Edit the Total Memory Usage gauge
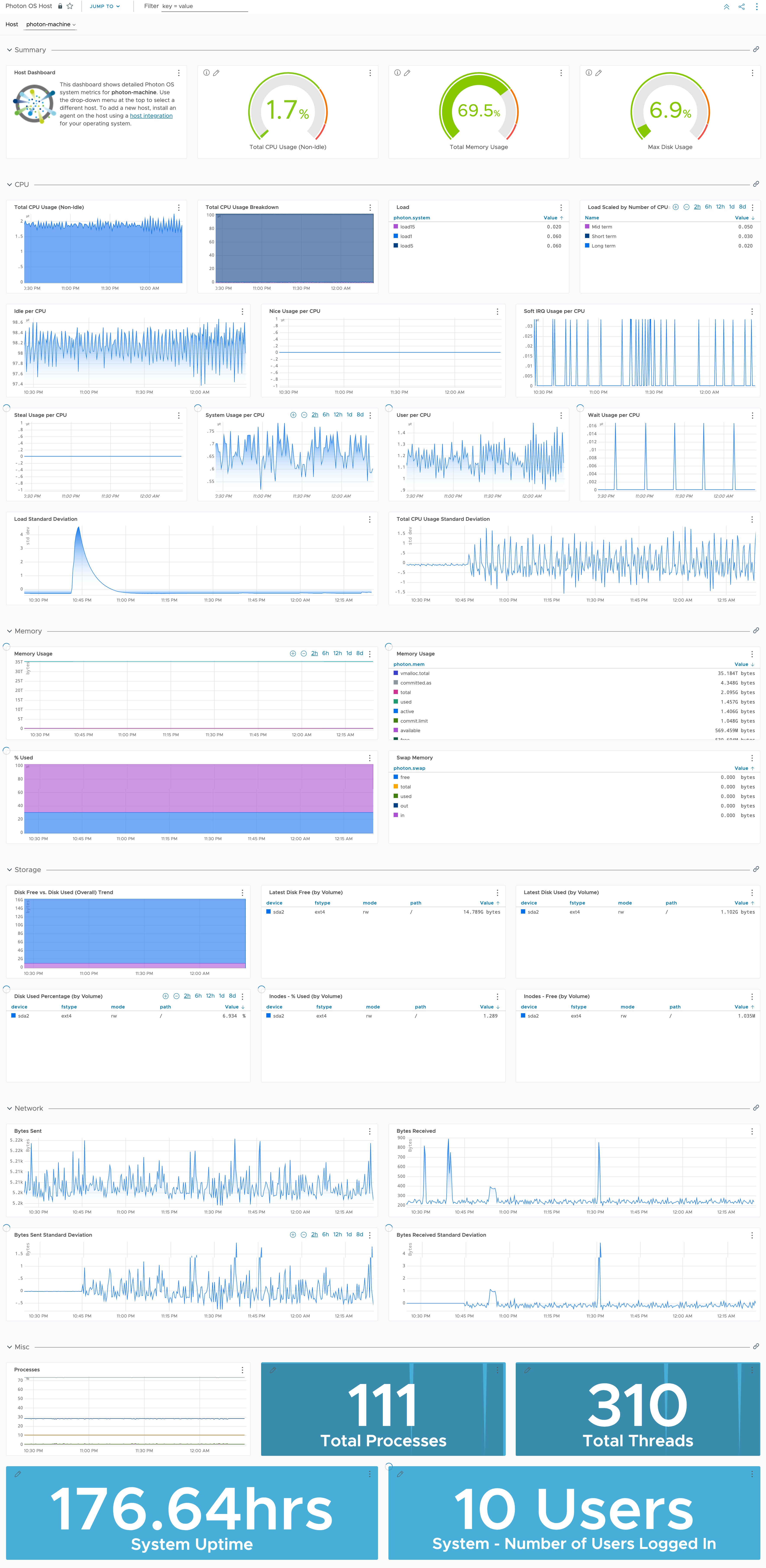The width and height of the screenshot is (766, 1568). (407, 73)
